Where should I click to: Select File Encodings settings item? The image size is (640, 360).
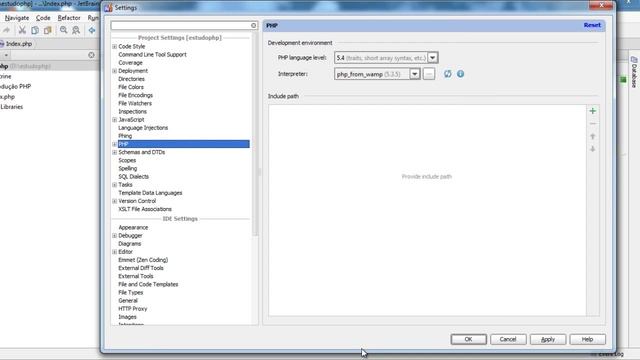point(135,96)
